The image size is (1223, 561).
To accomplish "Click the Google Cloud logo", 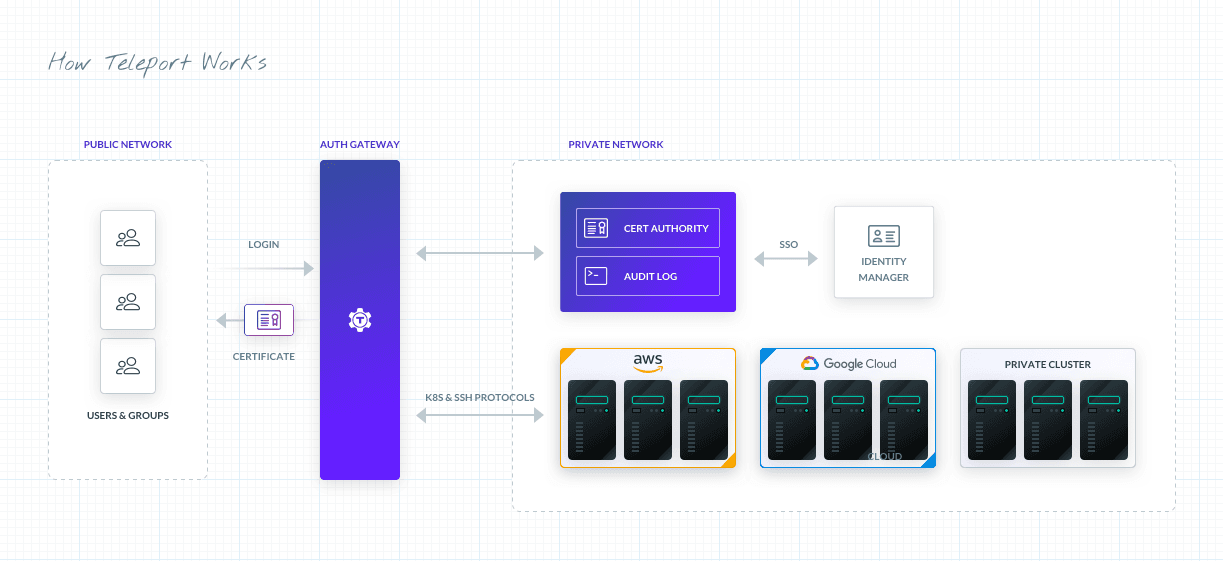I will [x=848, y=364].
